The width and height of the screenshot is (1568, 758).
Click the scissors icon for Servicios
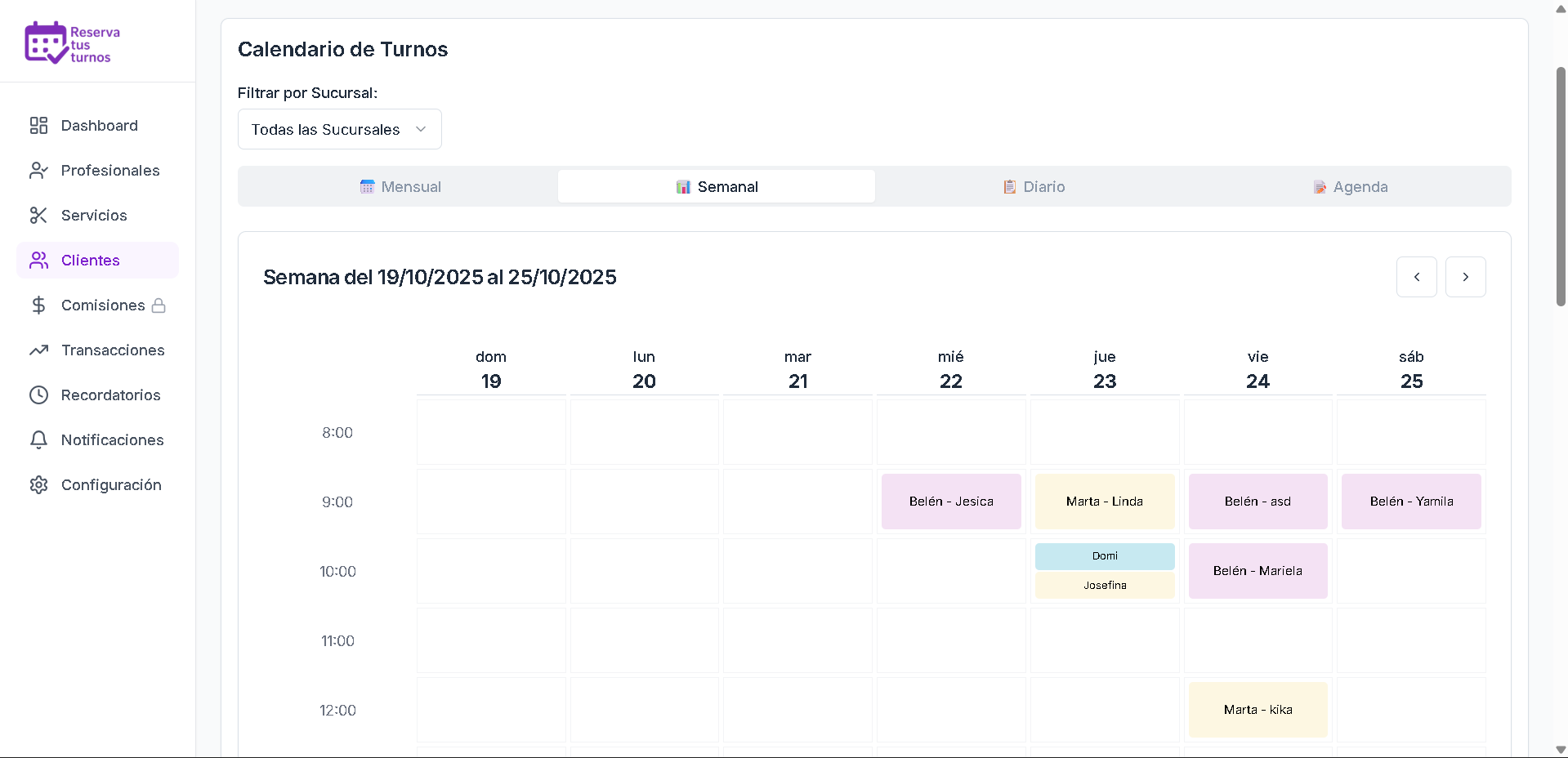click(x=38, y=215)
